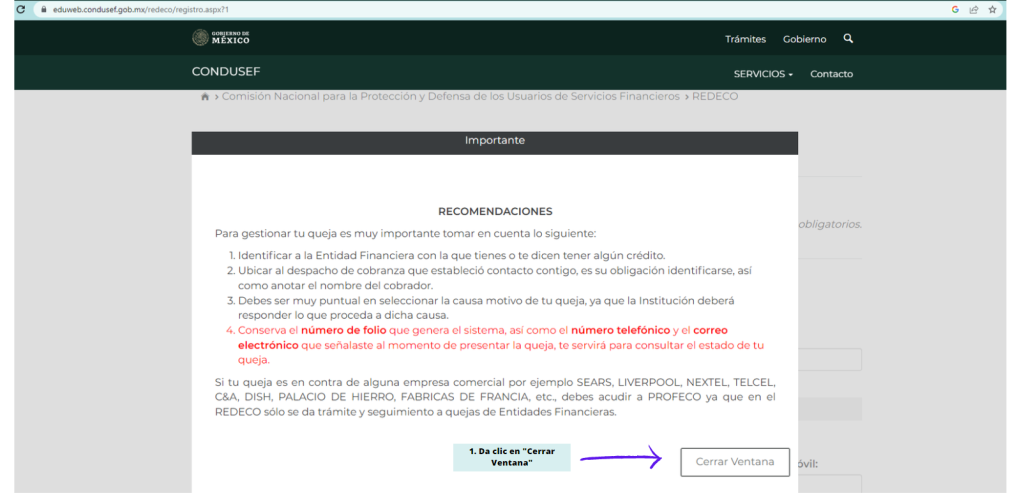Click the Google icon in address bar
This screenshot has width=1024, height=493.
(955, 9)
